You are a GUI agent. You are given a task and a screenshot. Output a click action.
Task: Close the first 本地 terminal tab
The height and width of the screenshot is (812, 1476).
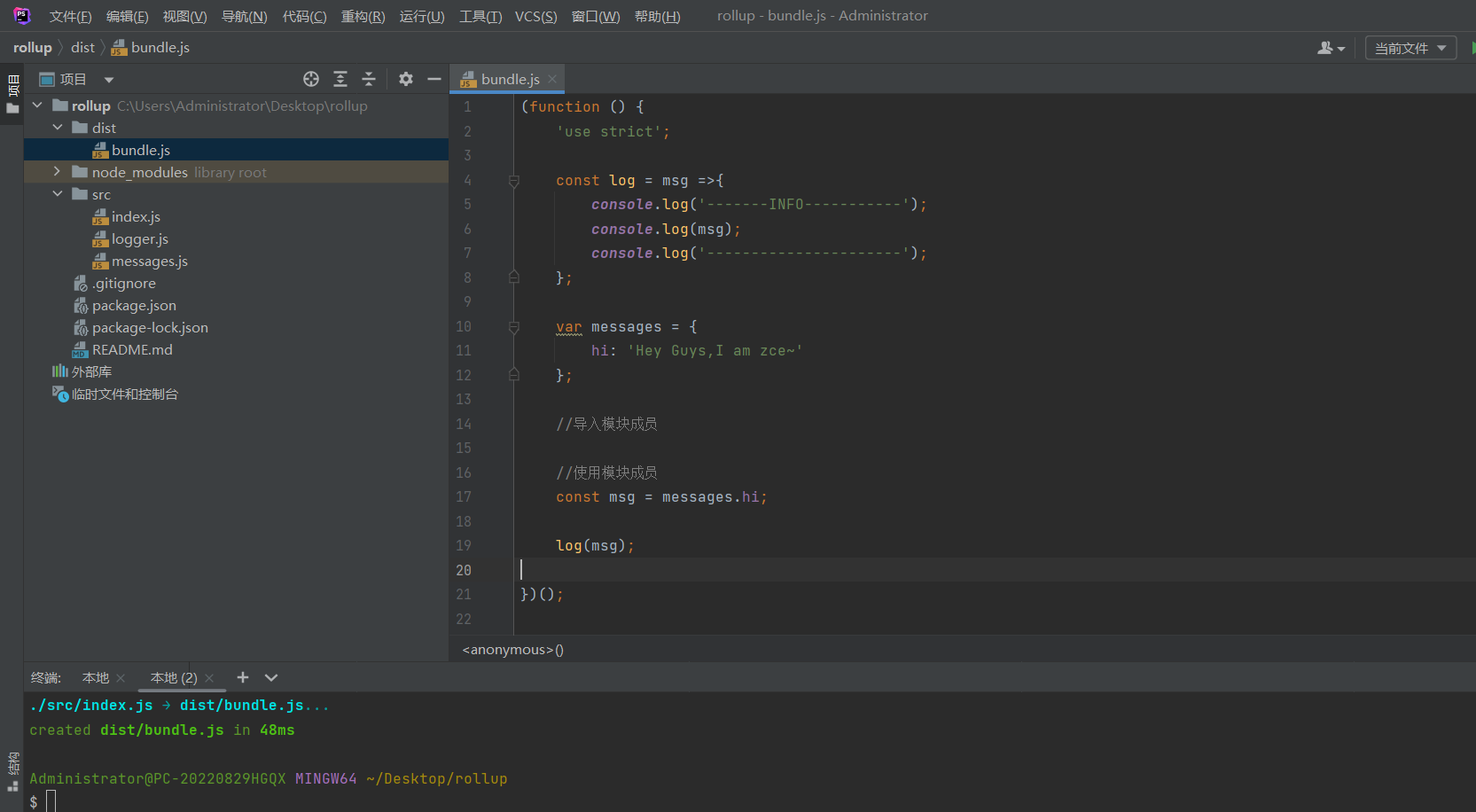(x=121, y=678)
